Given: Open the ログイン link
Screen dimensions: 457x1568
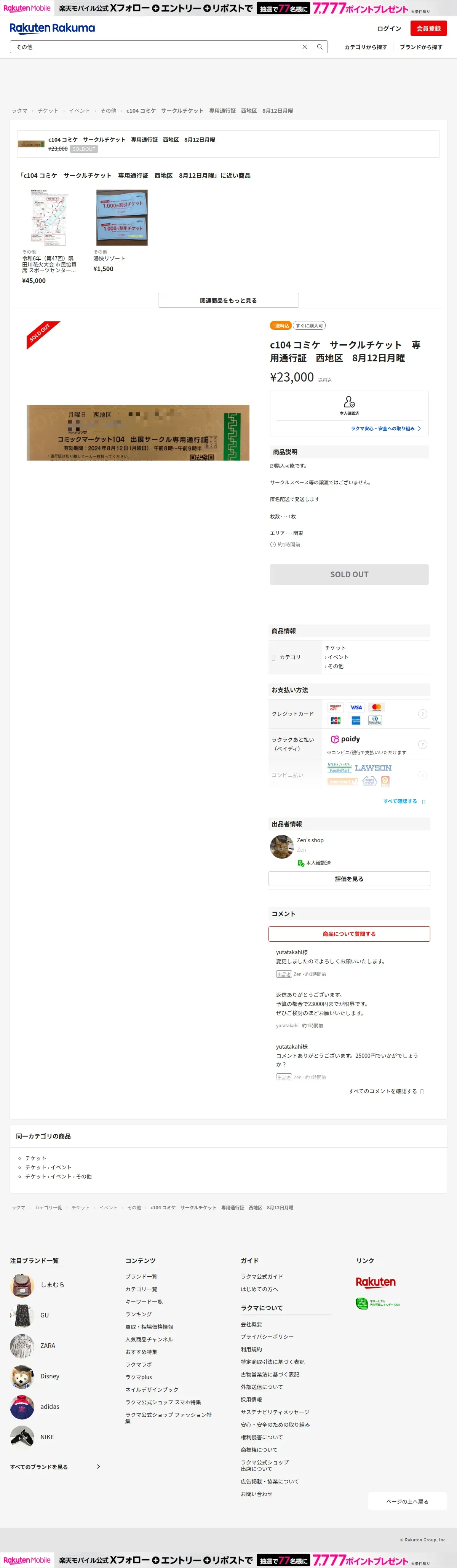Looking at the screenshot, I should coord(389,29).
